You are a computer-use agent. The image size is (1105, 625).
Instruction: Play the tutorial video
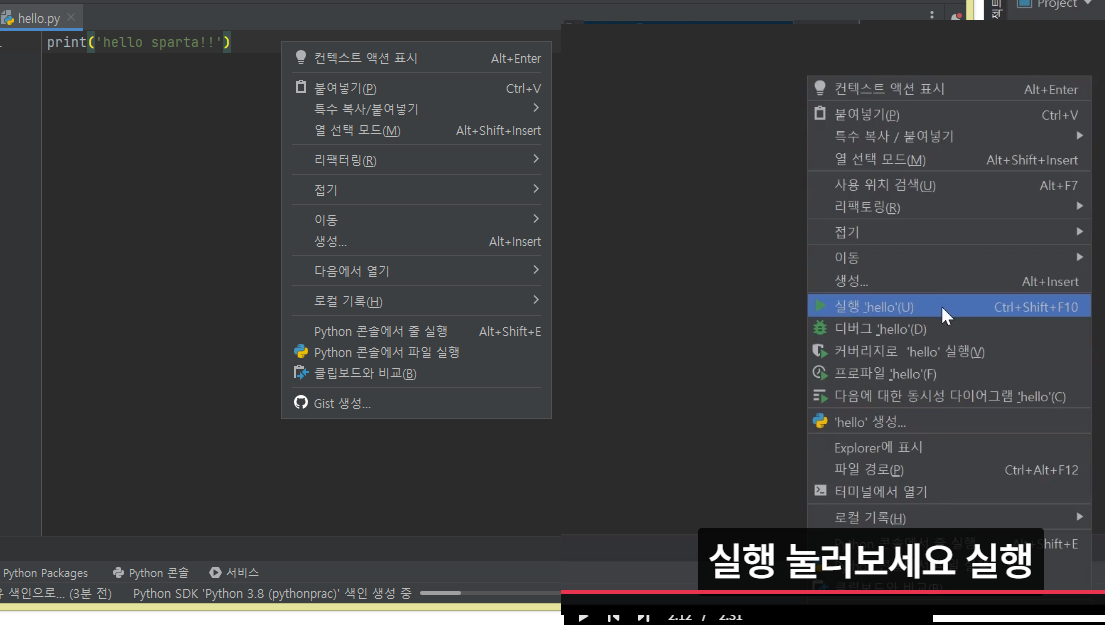pos(583,617)
